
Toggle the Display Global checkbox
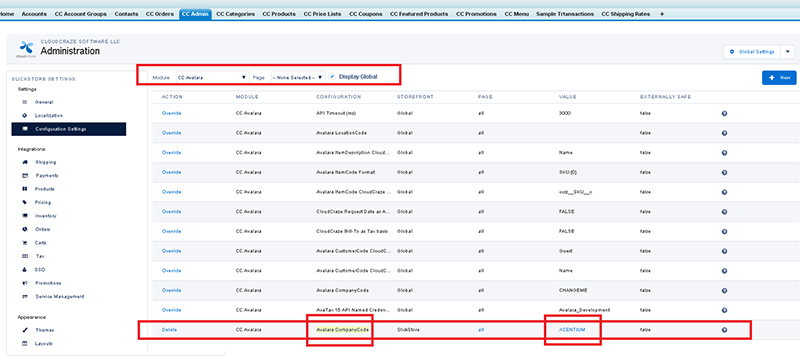(x=332, y=76)
